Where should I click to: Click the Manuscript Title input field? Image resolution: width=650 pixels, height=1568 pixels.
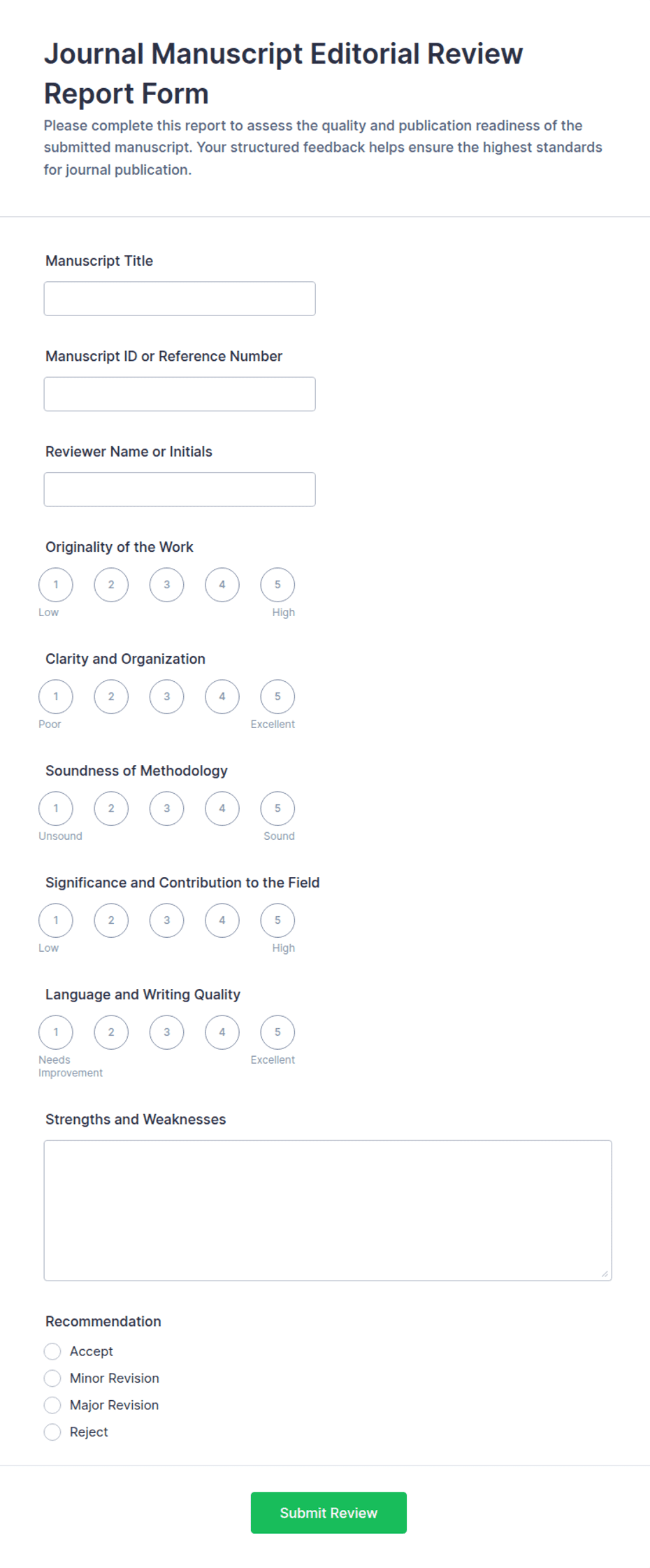[180, 299]
